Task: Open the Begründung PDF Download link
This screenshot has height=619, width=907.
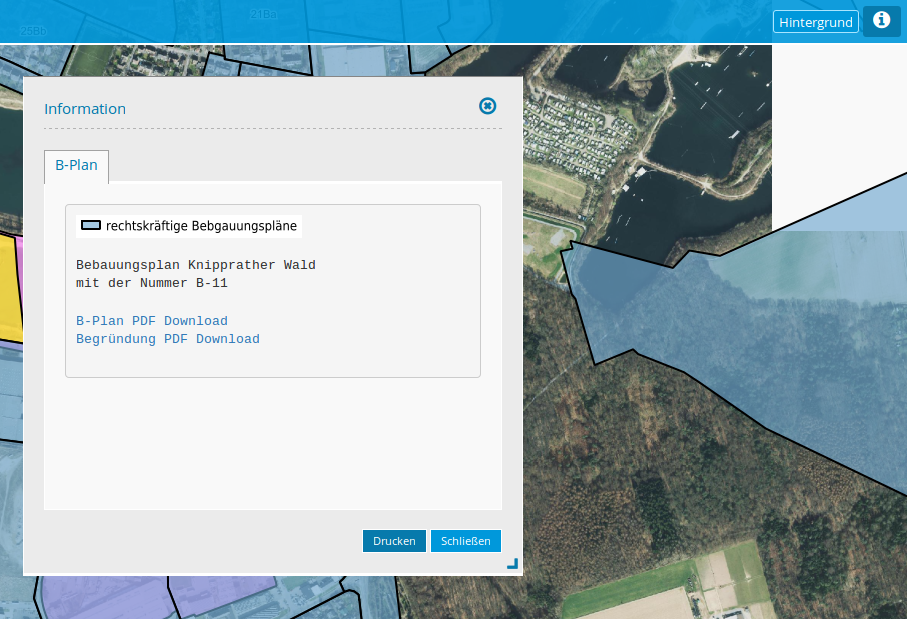Action: [x=168, y=339]
